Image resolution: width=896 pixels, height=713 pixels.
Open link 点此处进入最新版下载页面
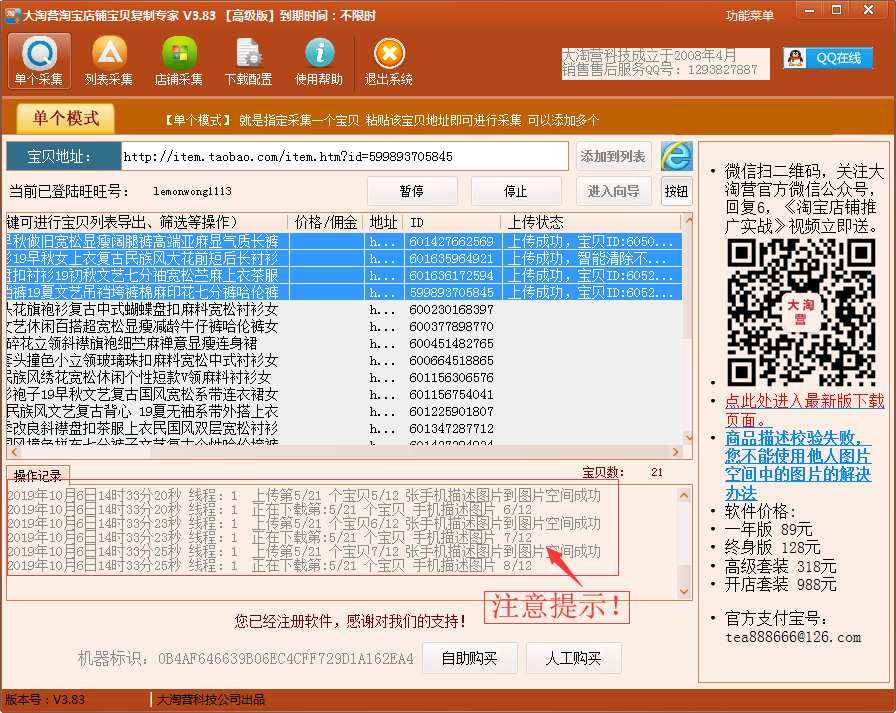tap(805, 410)
